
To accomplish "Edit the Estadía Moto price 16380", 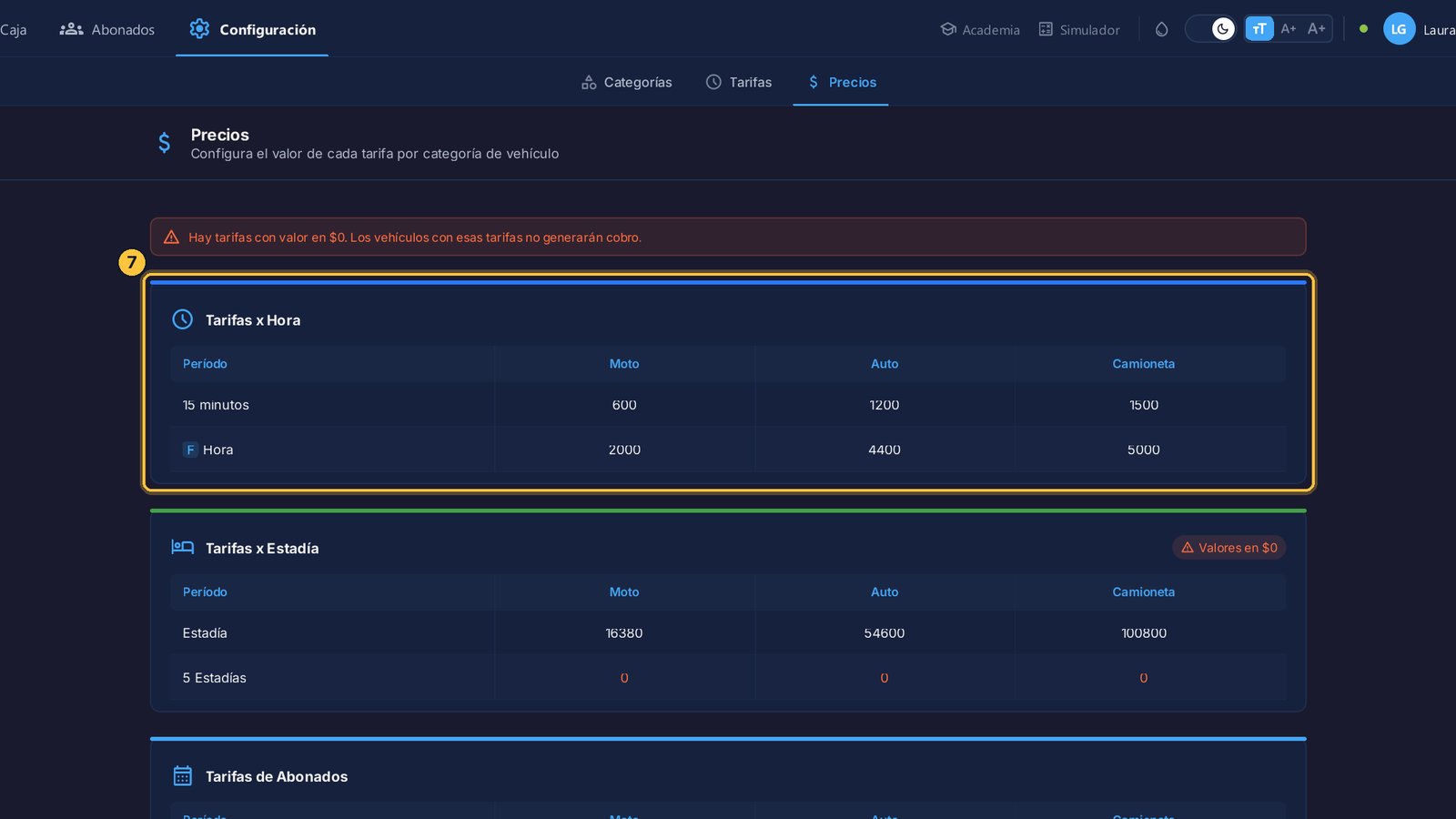I will 624,633.
